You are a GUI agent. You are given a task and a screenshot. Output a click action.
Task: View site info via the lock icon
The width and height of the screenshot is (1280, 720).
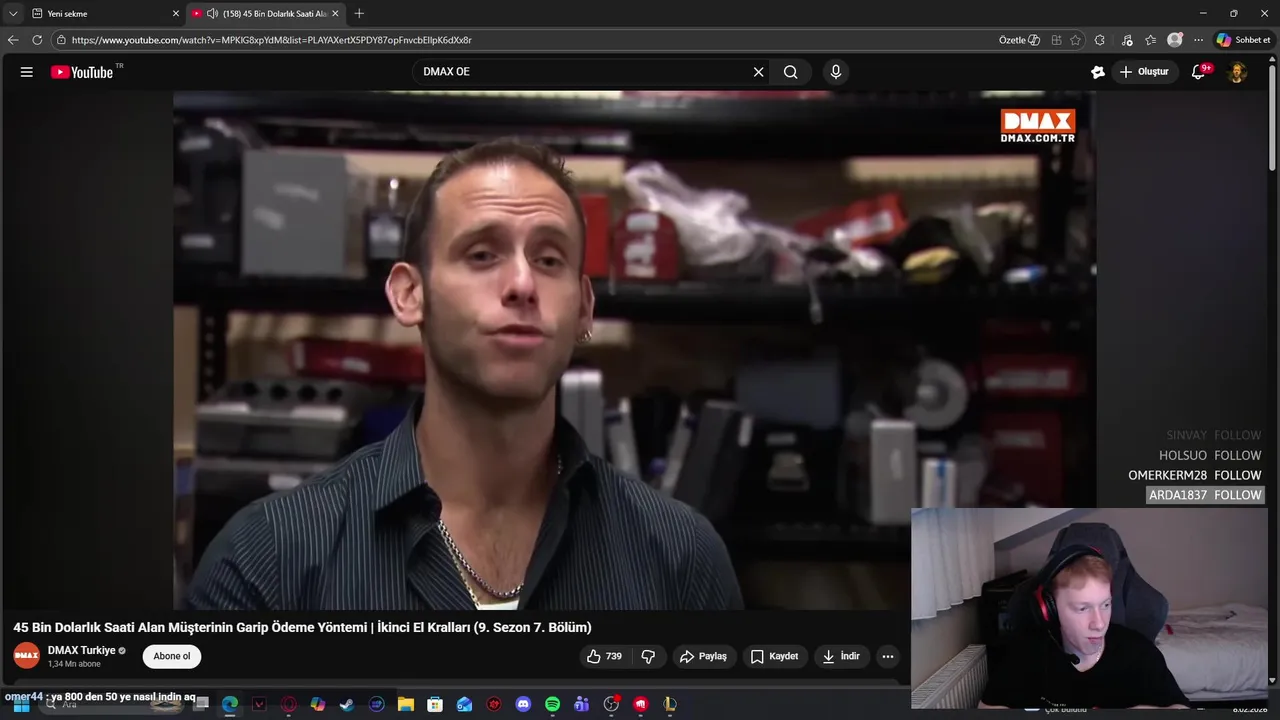(61, 40)
